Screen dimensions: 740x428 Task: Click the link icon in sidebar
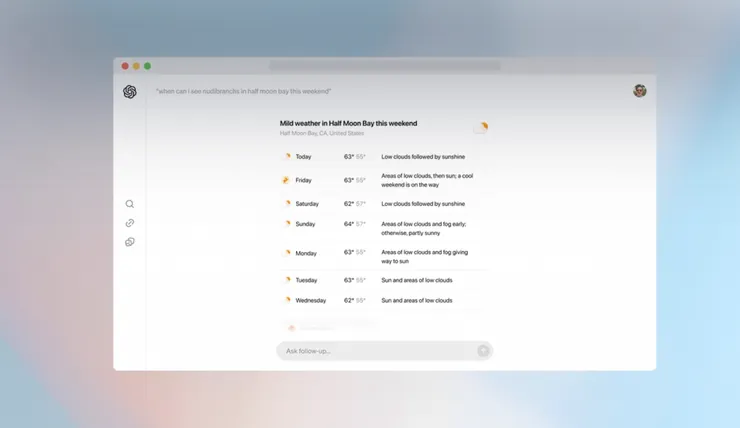130,223
